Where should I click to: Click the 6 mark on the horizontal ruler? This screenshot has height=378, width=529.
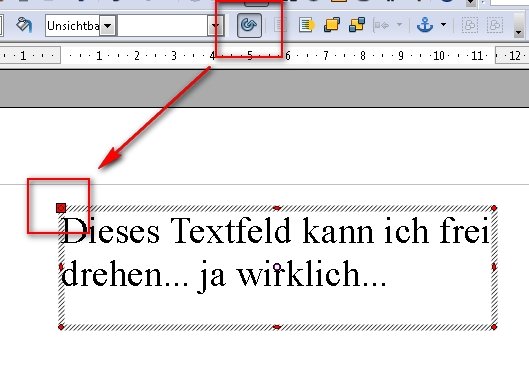click(288, 56)
